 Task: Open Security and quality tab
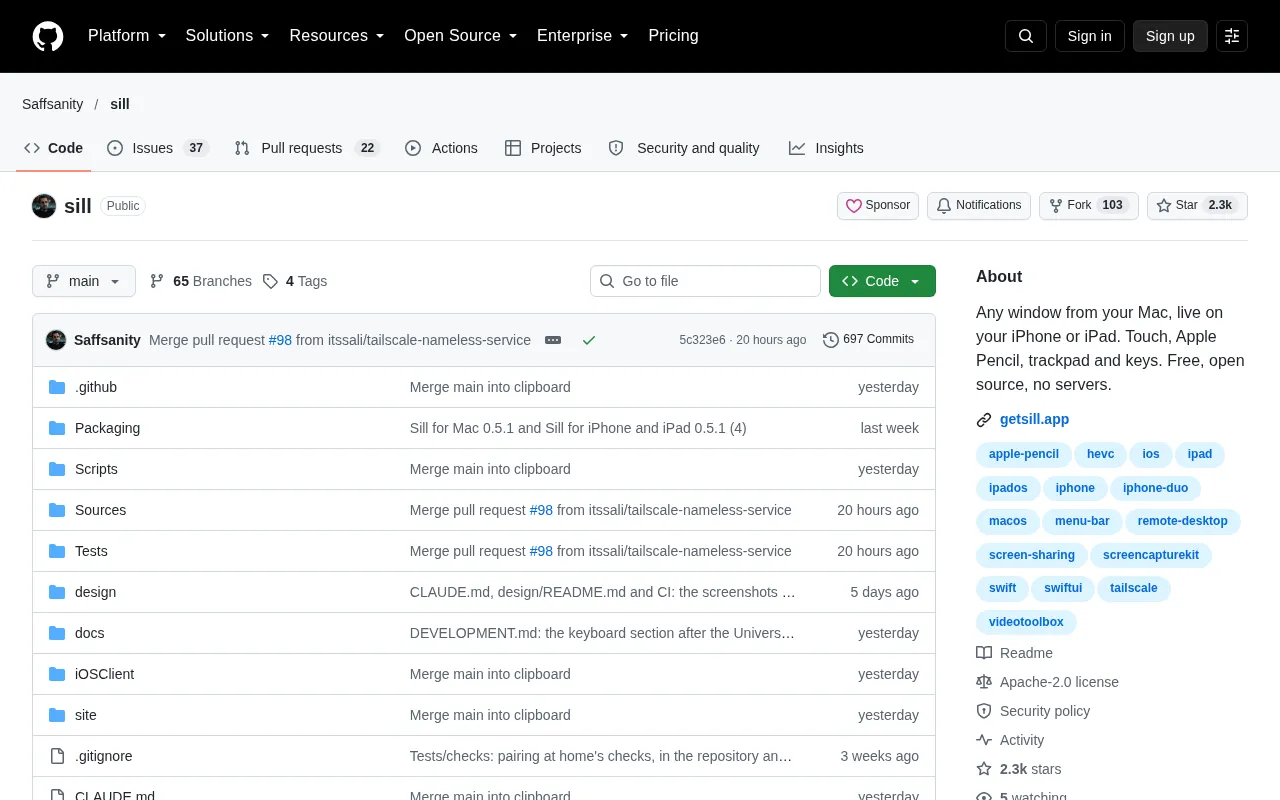684,148
